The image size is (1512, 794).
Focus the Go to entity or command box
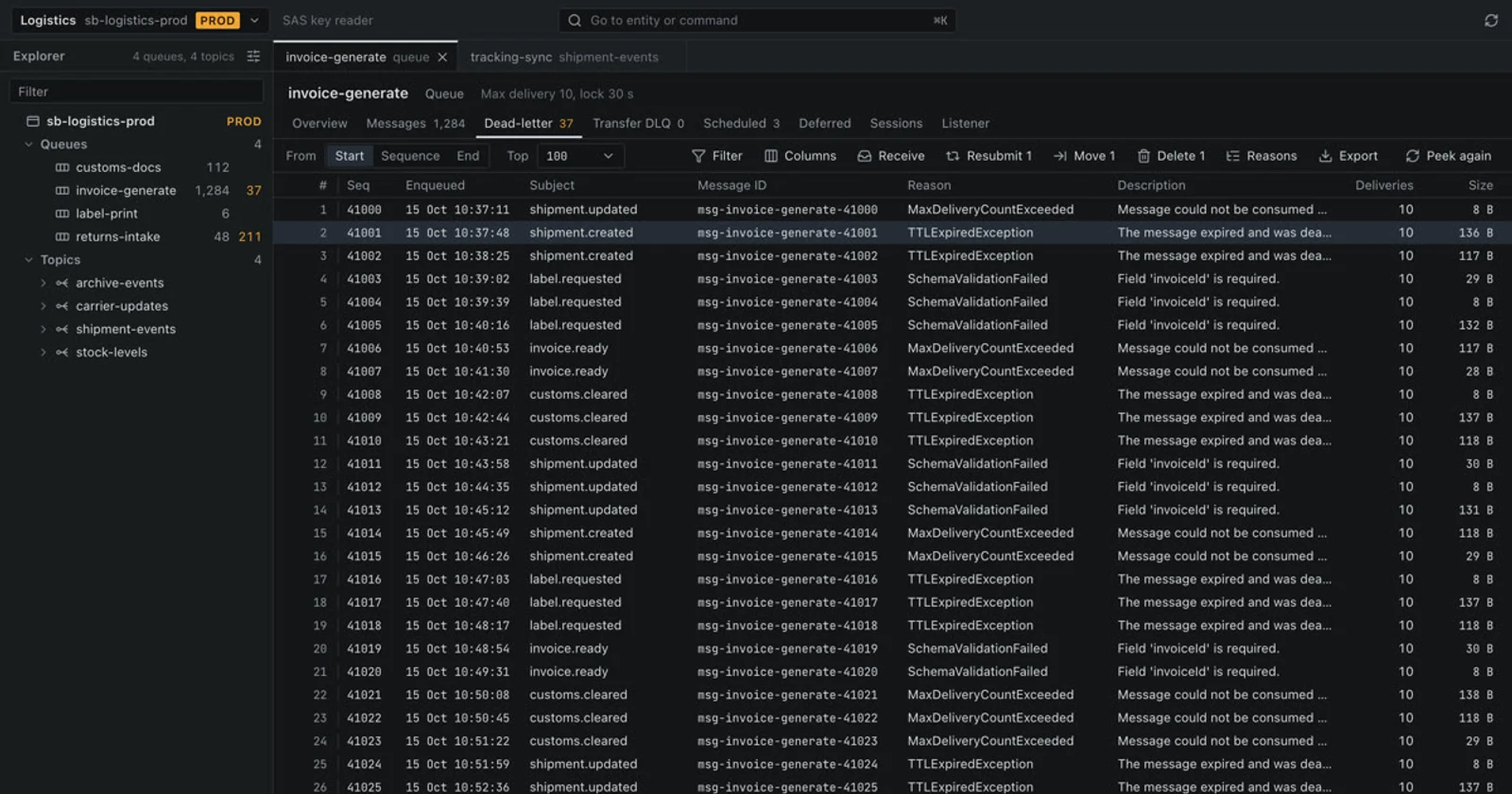click(757, 20)
